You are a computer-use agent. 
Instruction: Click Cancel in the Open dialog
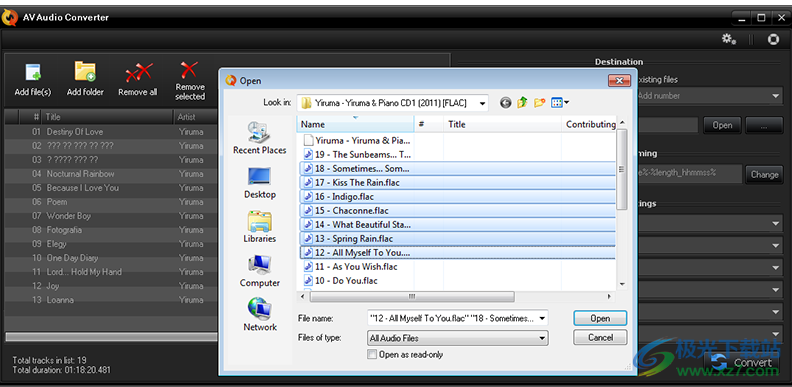click(600, 337)
